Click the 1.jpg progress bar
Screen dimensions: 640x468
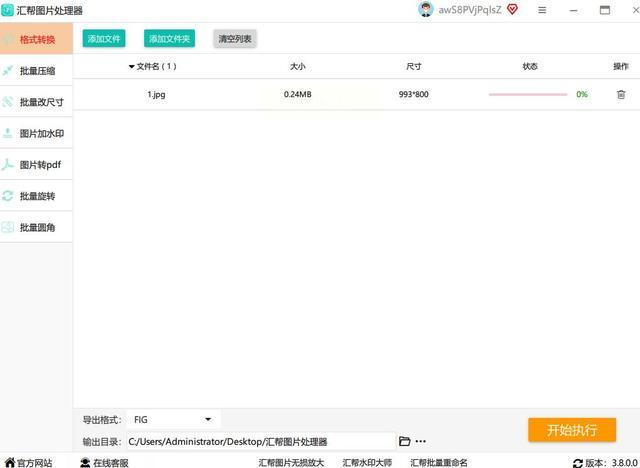coord(528,94)
